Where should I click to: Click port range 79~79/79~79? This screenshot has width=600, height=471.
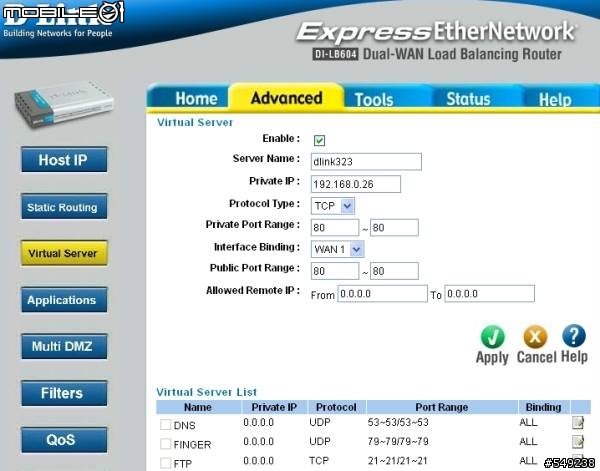click(x=398, y=442)
